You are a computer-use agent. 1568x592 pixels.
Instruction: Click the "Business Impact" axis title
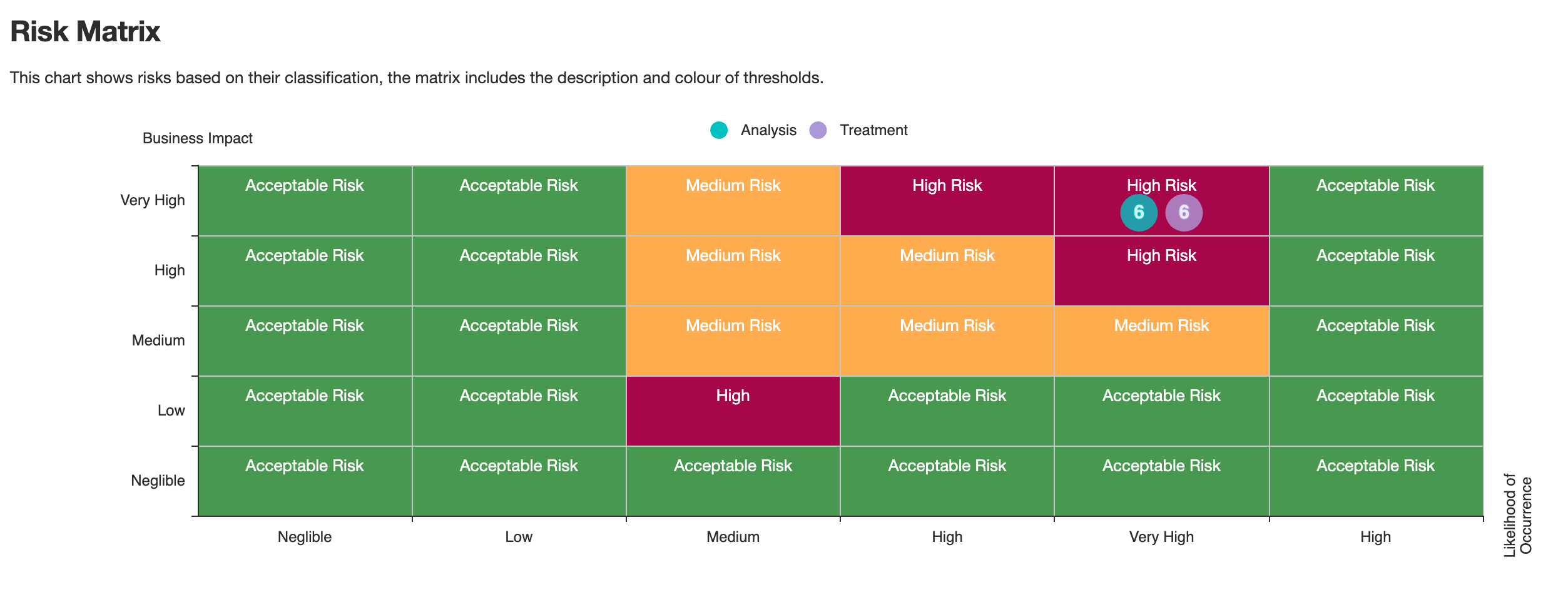198,138
